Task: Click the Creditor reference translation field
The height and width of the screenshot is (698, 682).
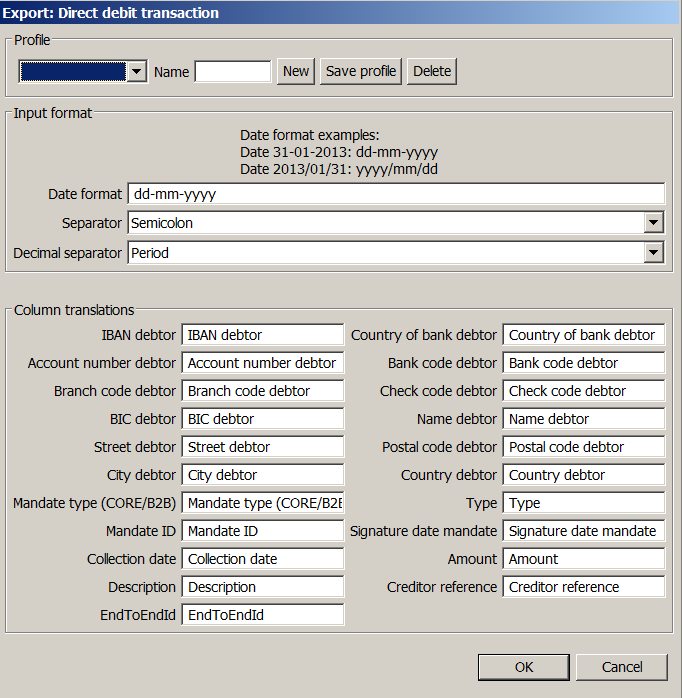Action: [584, 587]
